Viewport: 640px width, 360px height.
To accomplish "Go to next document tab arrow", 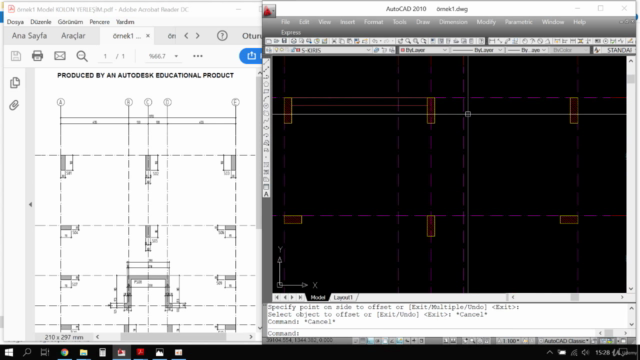I will click(x=198, y=36).
